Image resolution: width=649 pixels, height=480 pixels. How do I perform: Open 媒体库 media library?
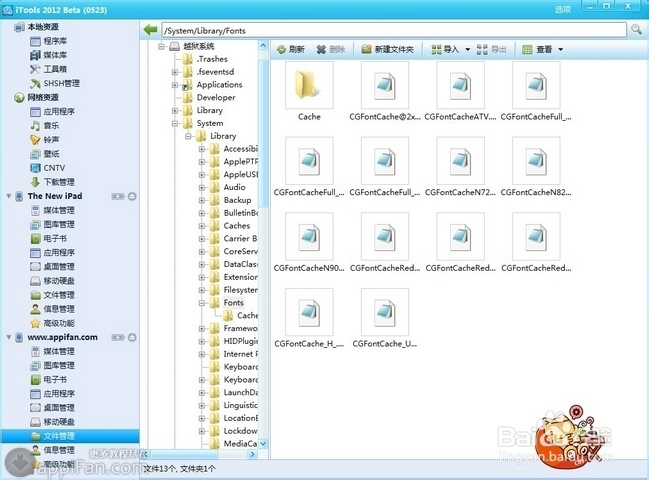coord(49,55)
